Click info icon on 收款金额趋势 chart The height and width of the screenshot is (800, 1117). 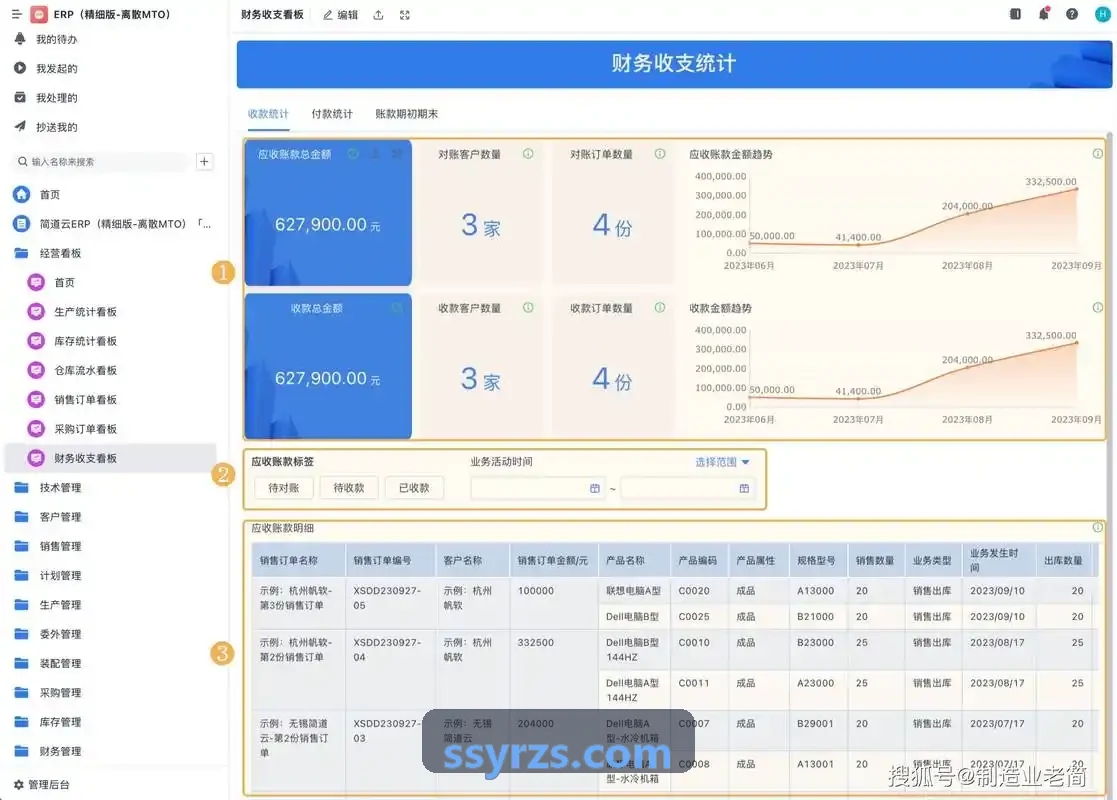pos(1097,308)
